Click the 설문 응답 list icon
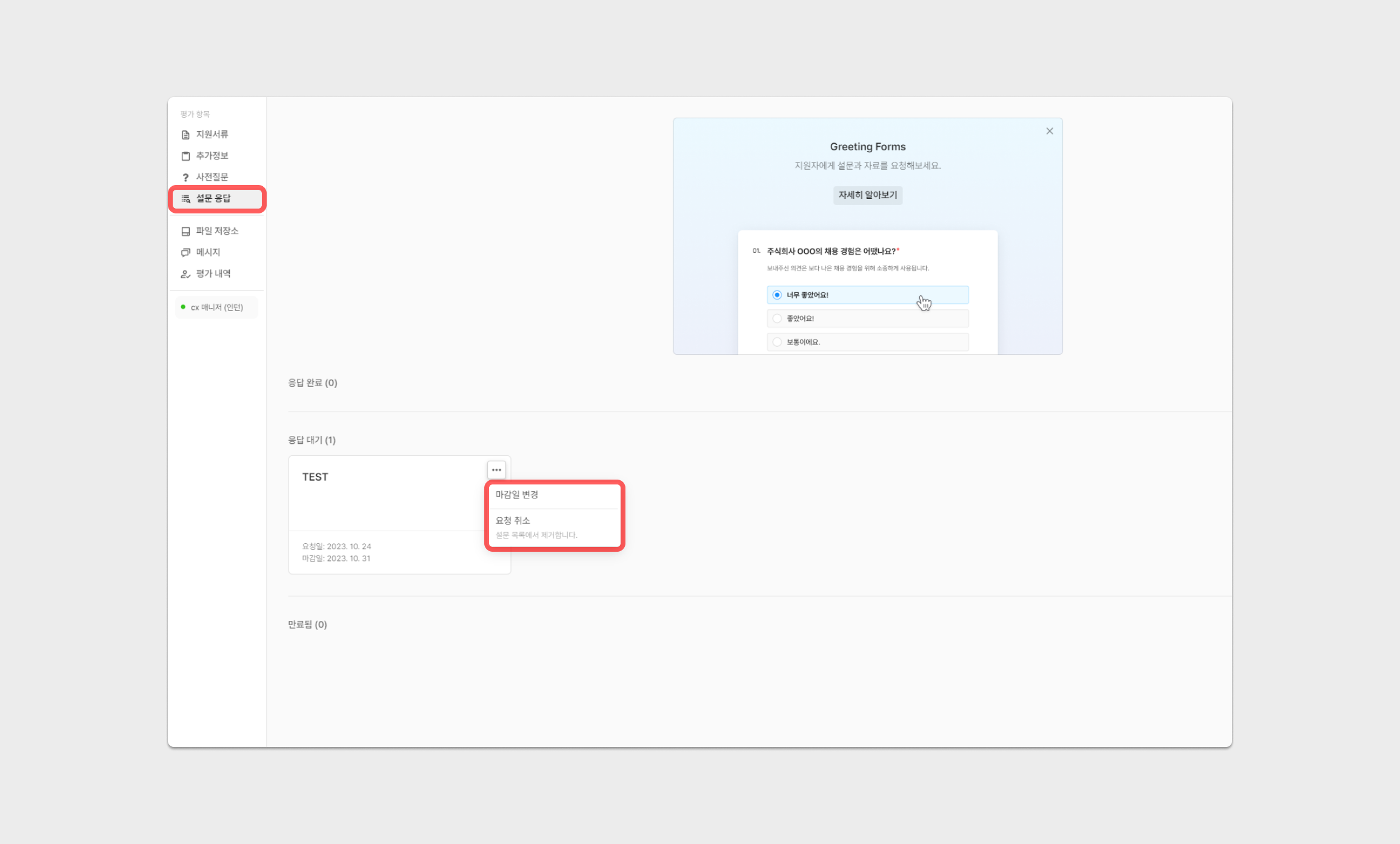The image size is (1400, 844). coord(185,199)
